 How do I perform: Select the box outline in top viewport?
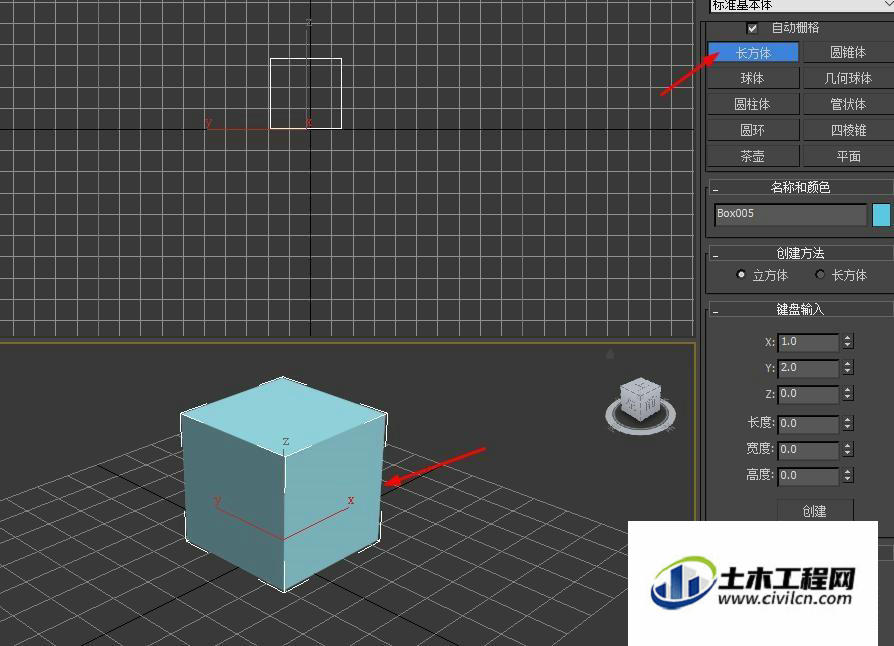pos(306,94)
